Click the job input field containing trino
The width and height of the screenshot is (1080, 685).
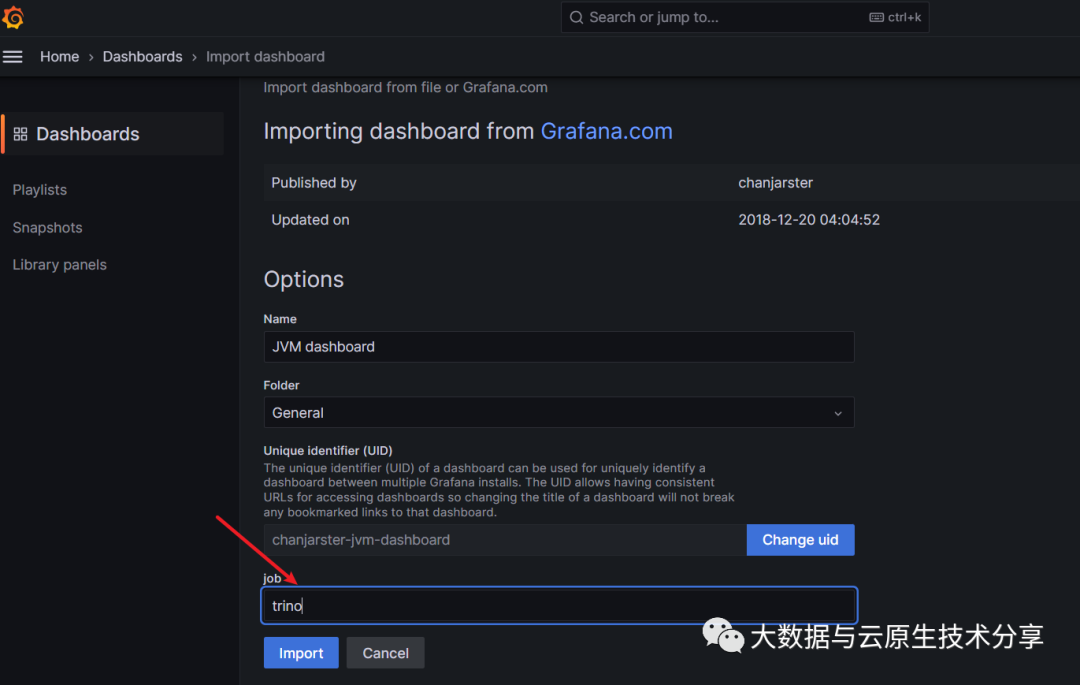click(x=559, y=605)
